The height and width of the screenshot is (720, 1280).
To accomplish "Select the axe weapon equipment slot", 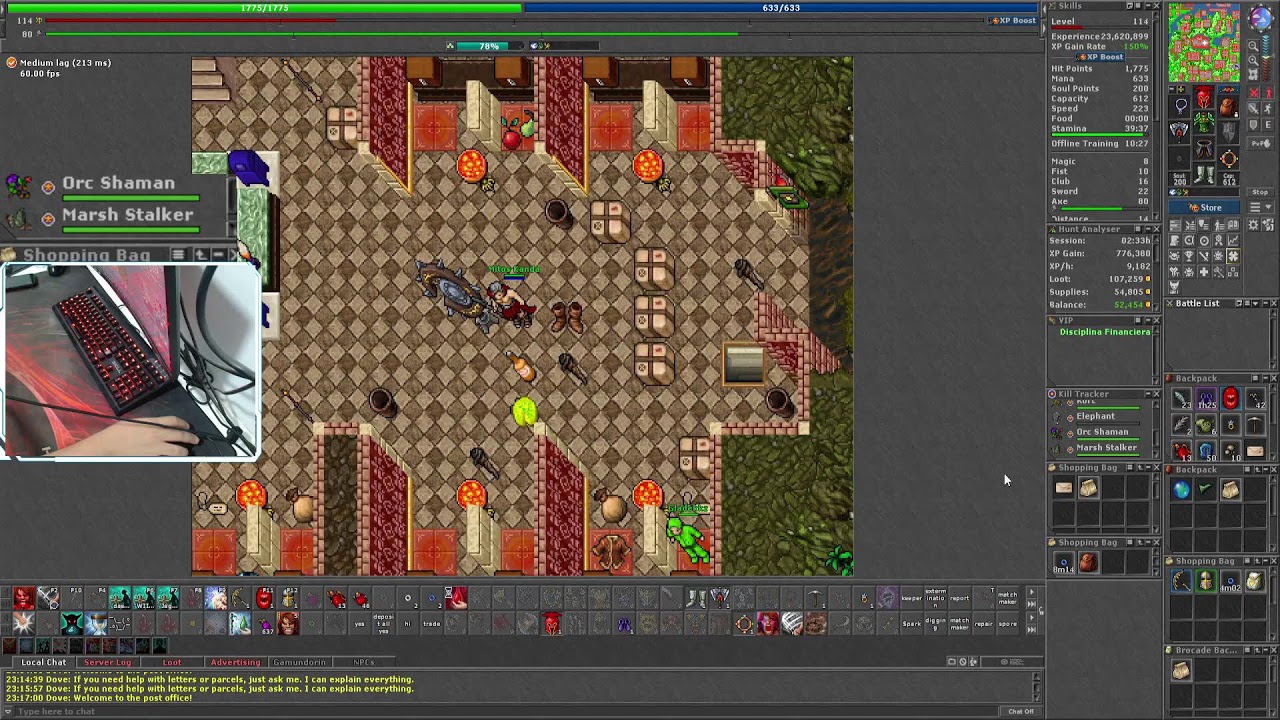I will click(1180, 130).
